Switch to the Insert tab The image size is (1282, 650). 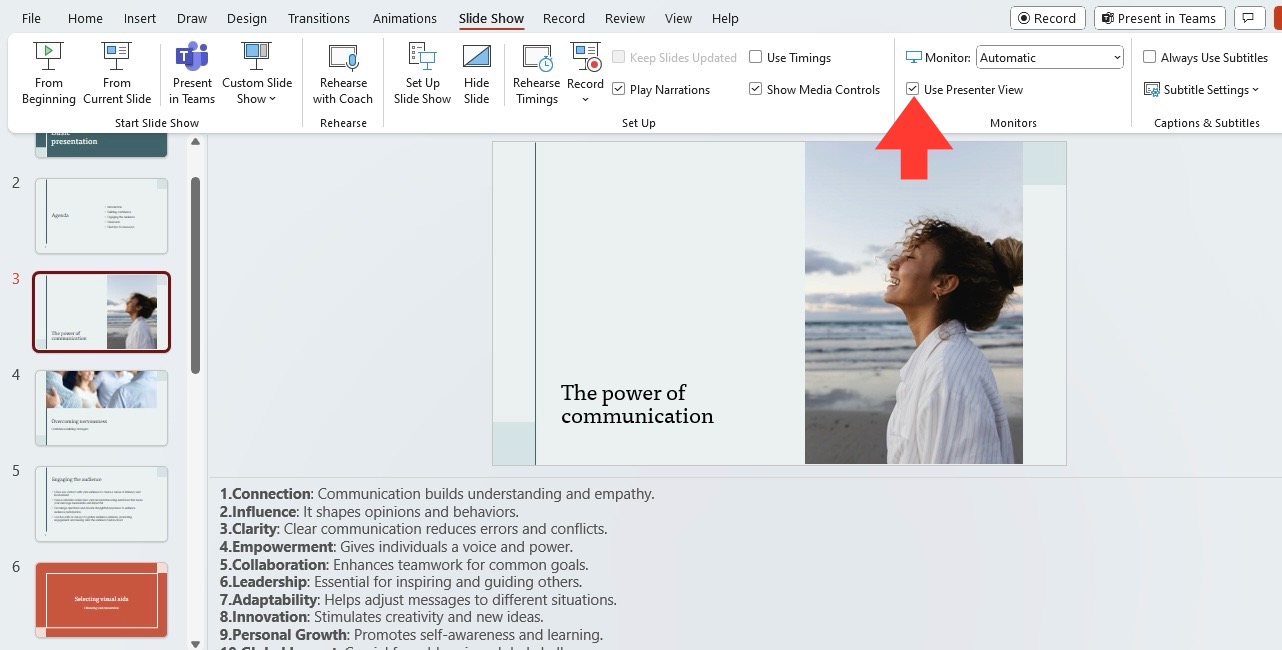140,18
